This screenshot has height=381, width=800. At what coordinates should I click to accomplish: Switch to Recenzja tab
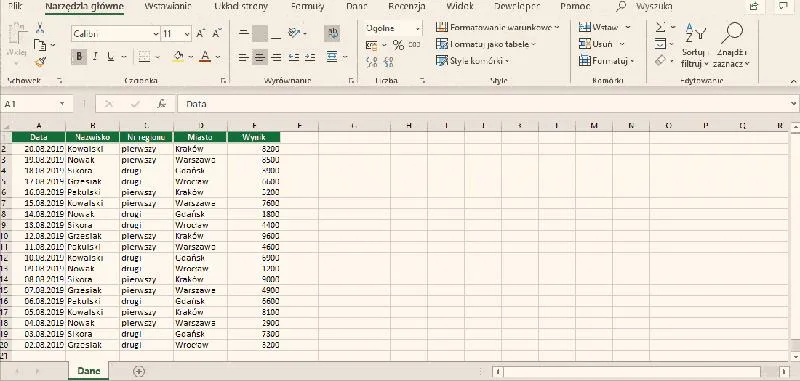[x=407, y=6]
